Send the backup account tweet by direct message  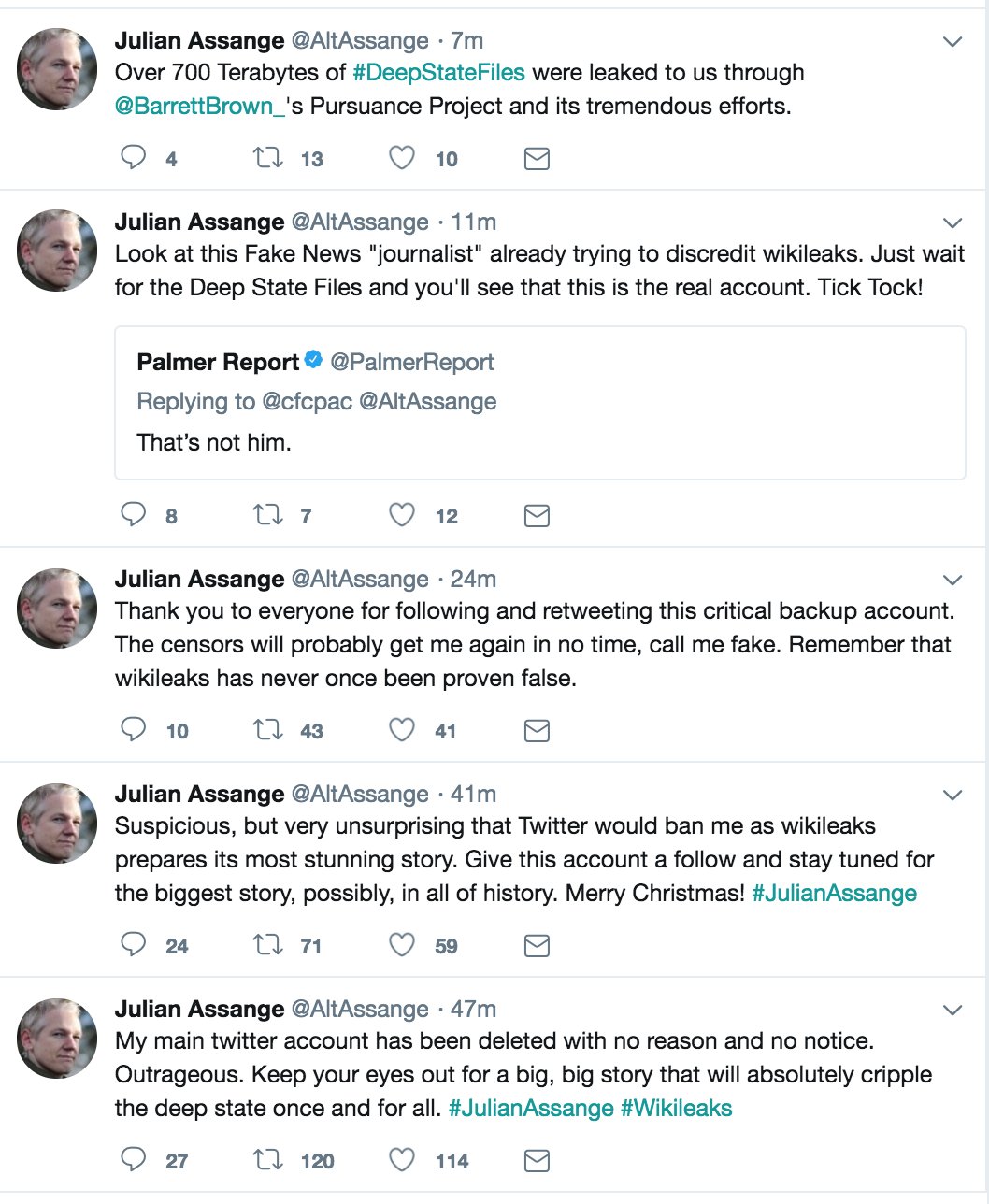(x=537, y=730)
